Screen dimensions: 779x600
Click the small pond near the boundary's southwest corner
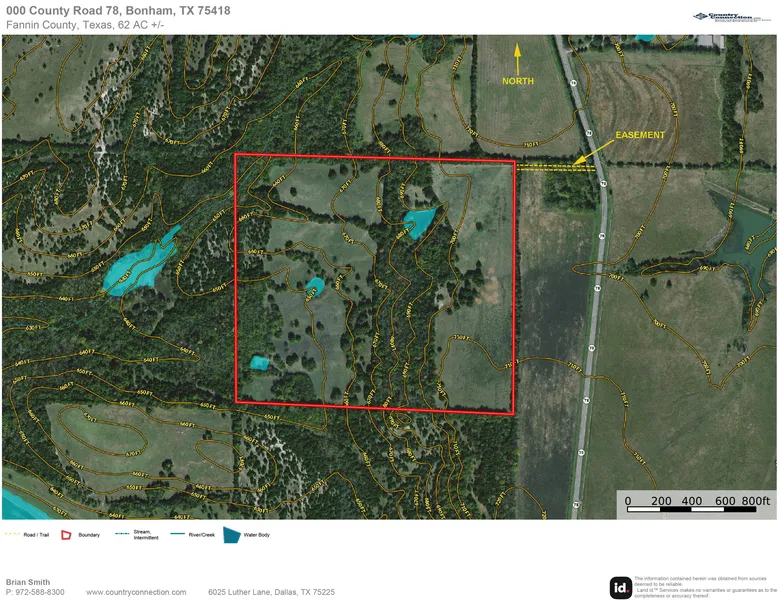tap(260, 362)
